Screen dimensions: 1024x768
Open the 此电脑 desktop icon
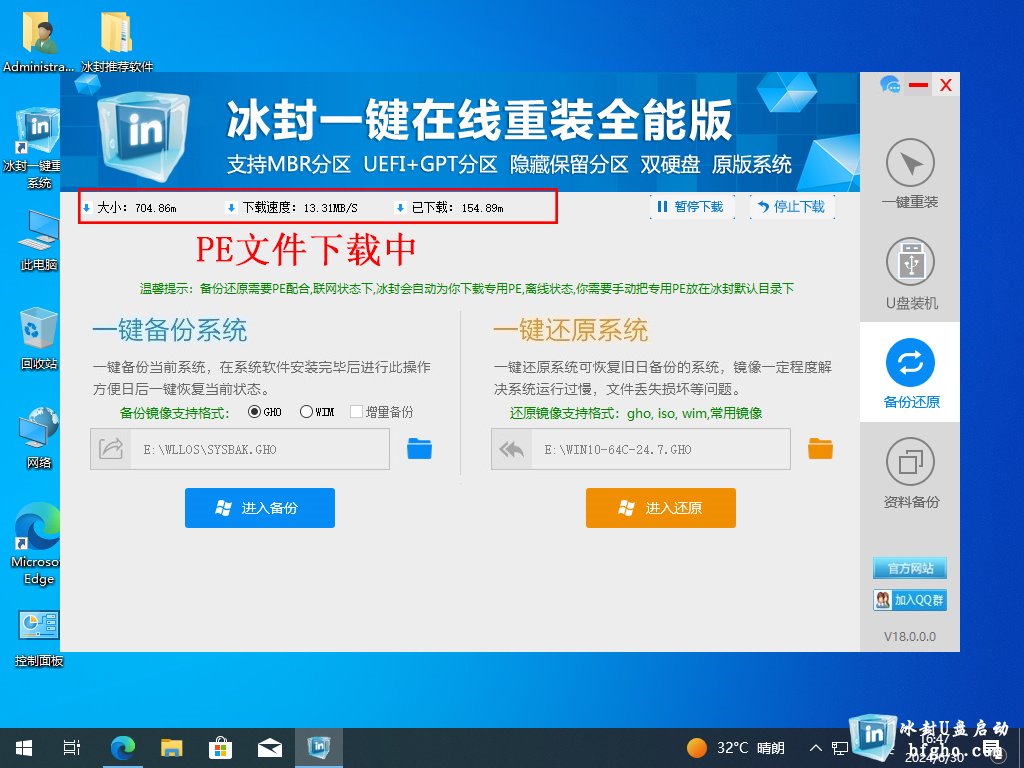(x=39, y=240)
